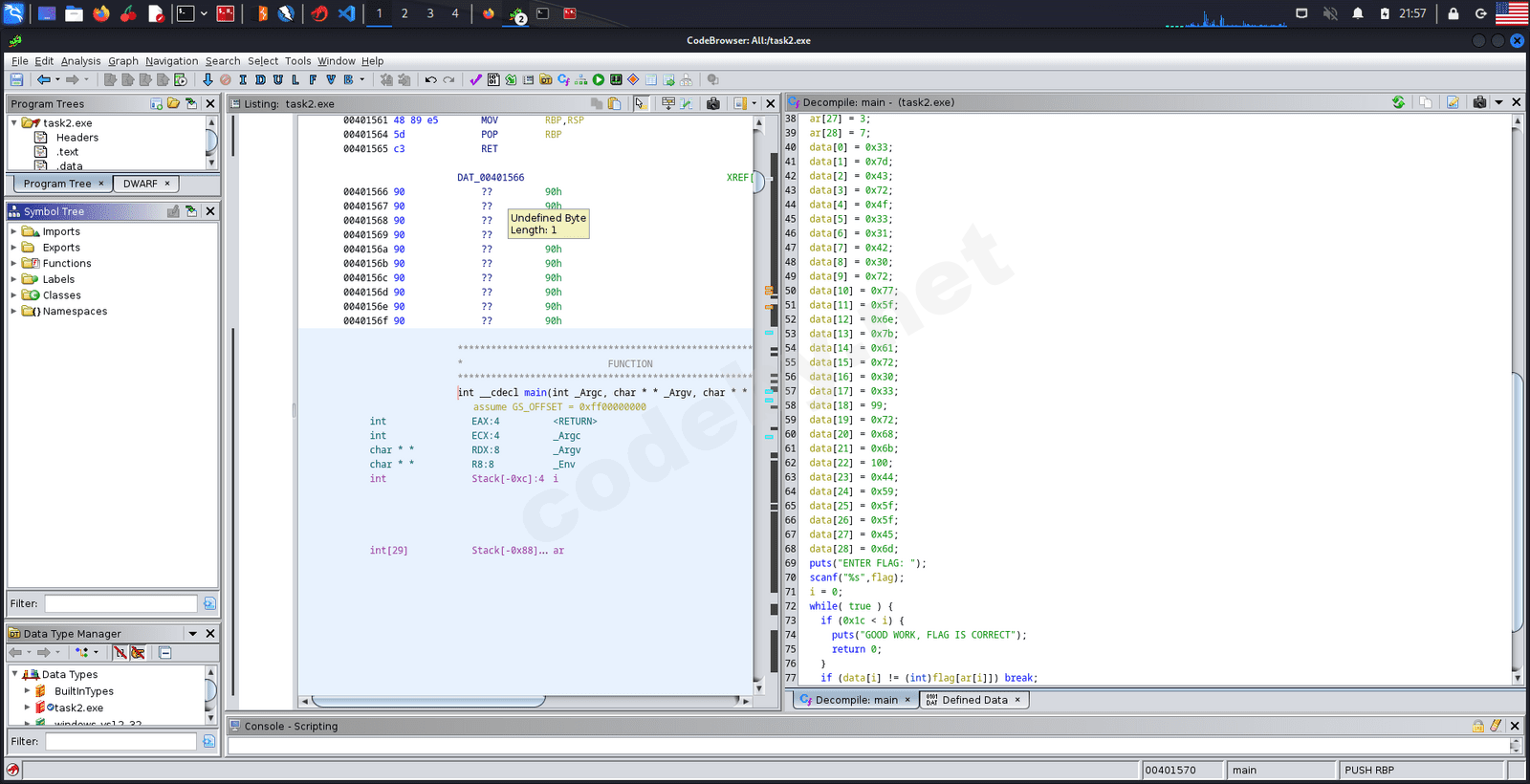The width and height of the screenshot is (1530, 784).
Task: Take snapshot of Decompile panel with camera icon
Action: [1479, 102]
